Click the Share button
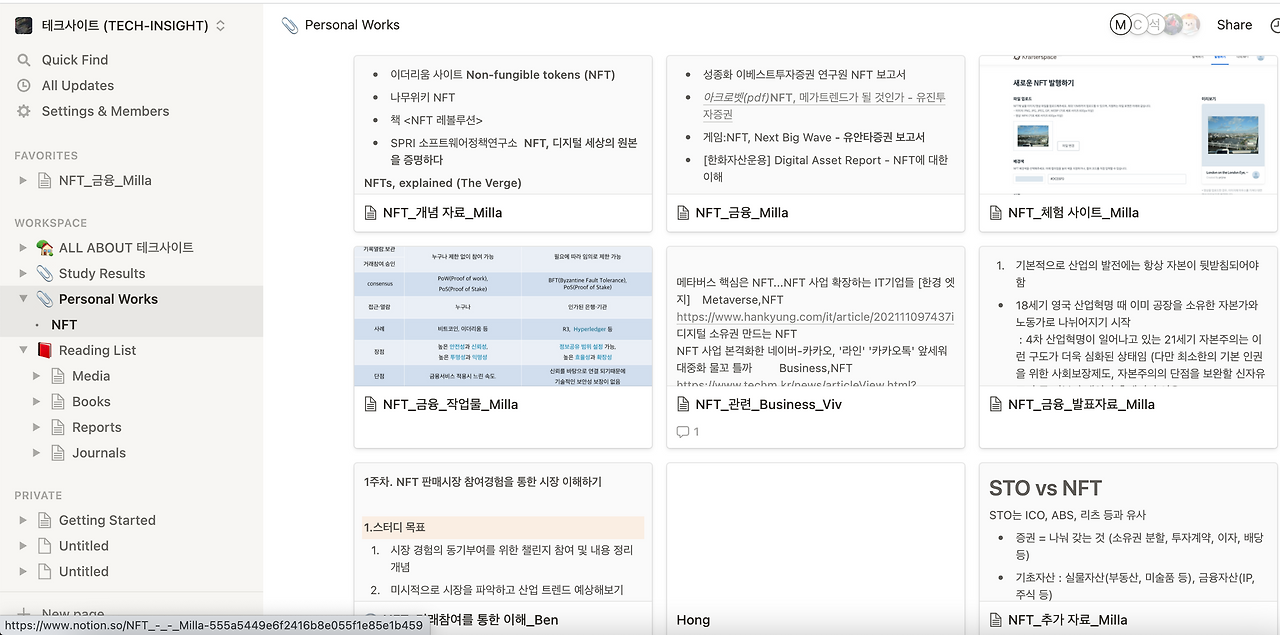Screen dimensions: 1280x635 click(x=1234, y=24)
